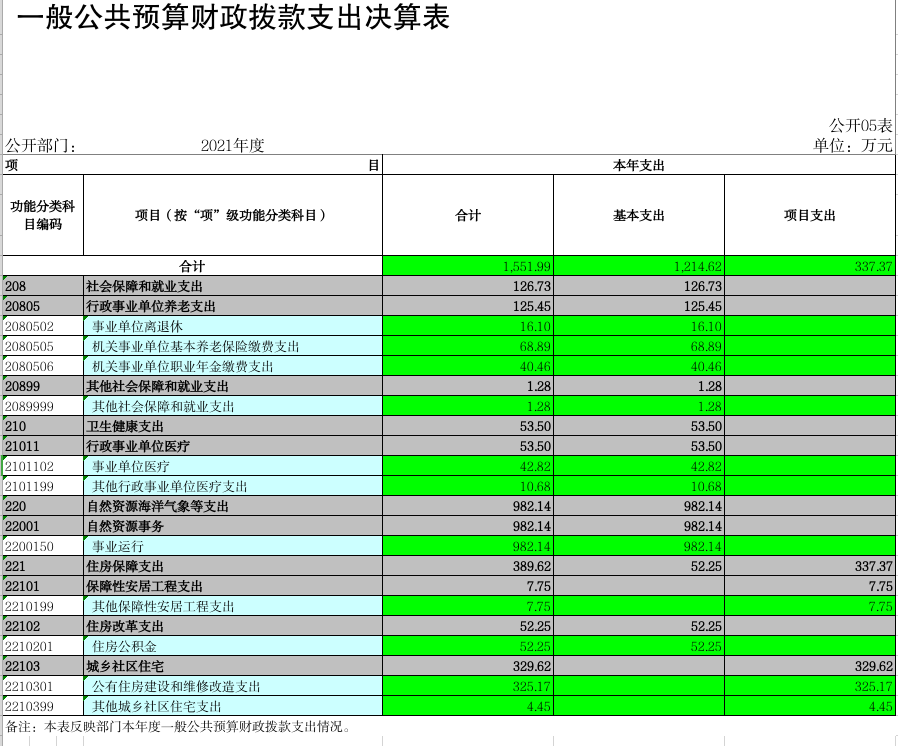Click the 社会保障和就业支出 cell
The height and width of the screenshot is (746, 898).
(233, 286)
